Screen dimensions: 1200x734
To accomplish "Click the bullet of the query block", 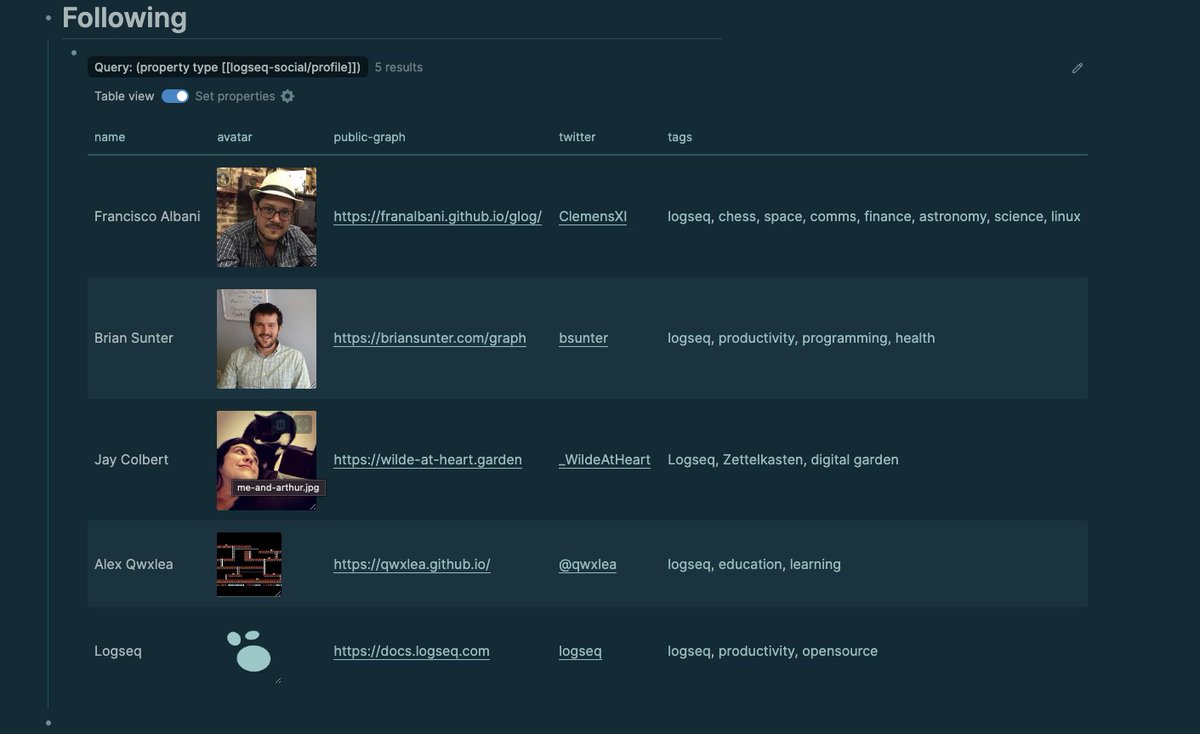I will point(73,52).
